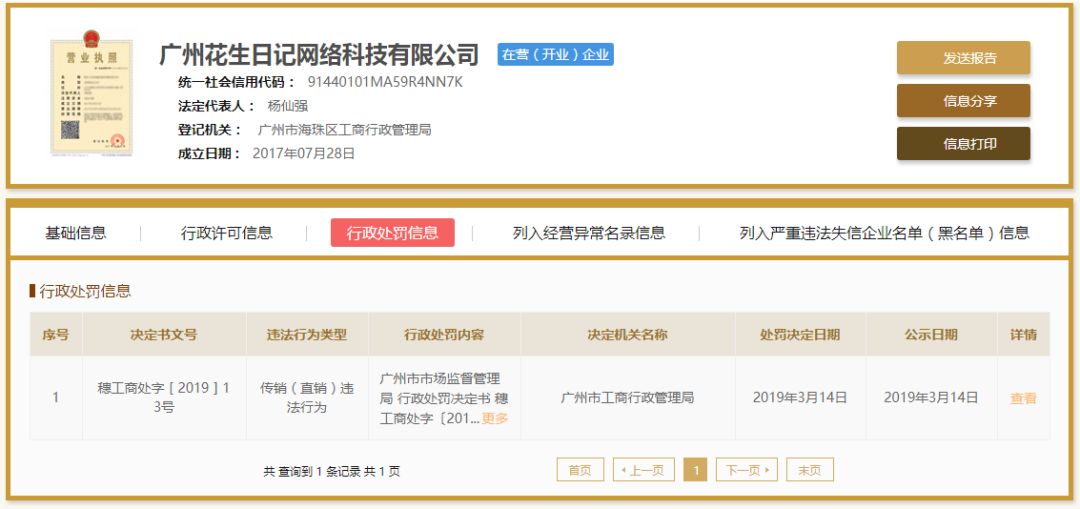The image size is (1080, 509).
Task: Click the 行政处罚内容 column header
Action: click(x=444, y=334)
